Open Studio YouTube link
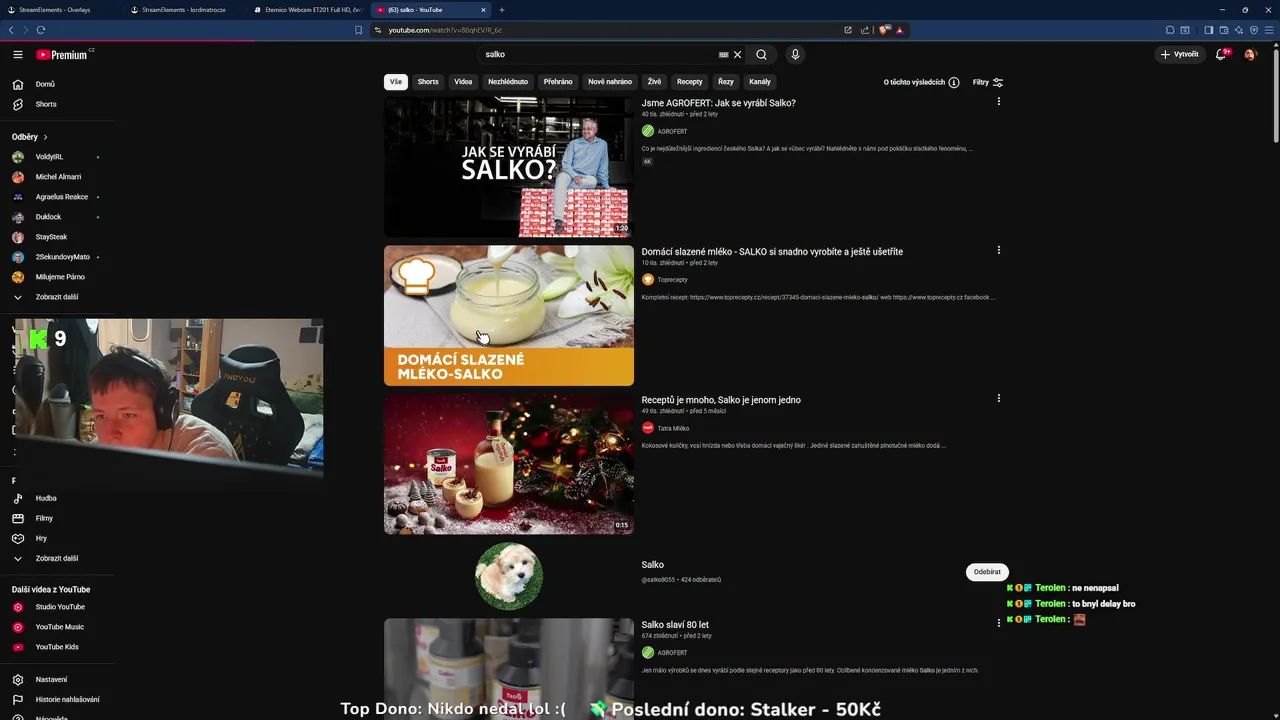 [59, 607]
